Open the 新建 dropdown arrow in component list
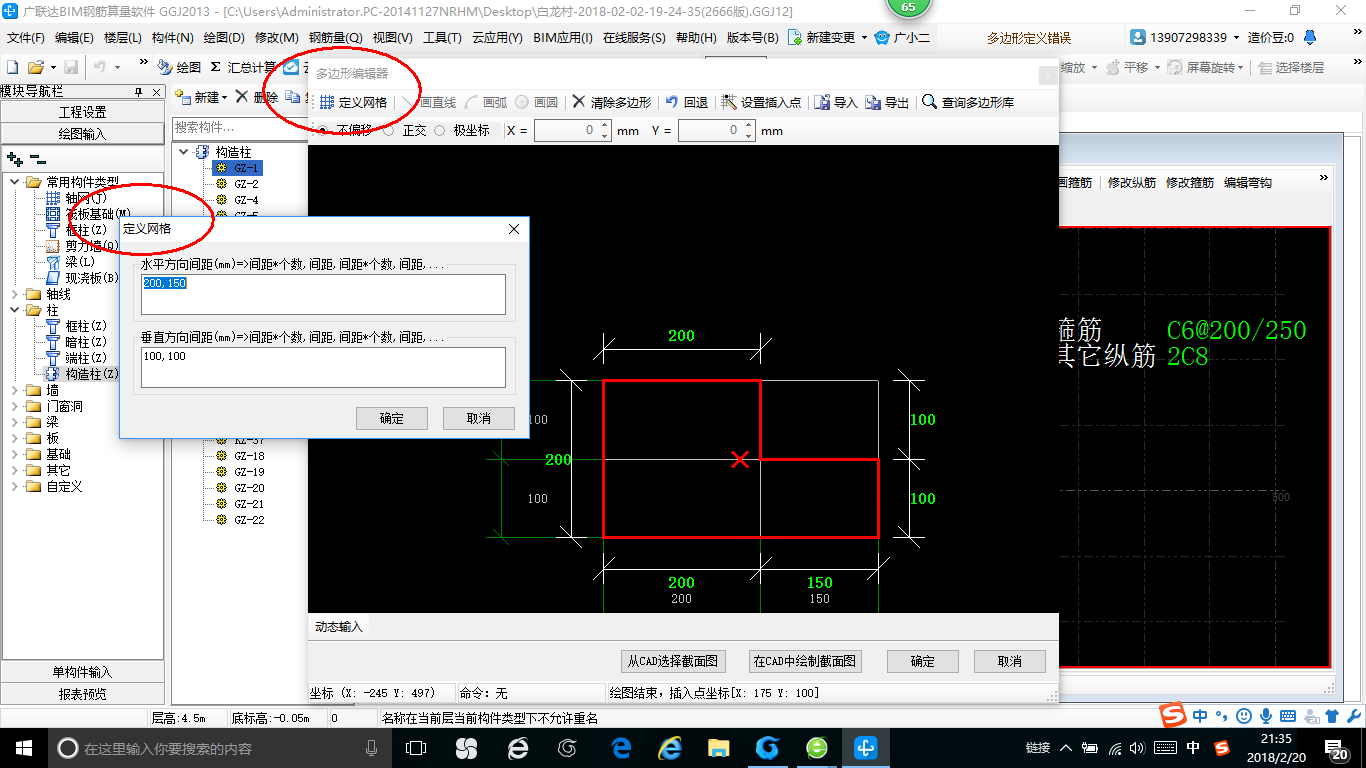This screenshot has width=1366, height=768. (225, 97)
